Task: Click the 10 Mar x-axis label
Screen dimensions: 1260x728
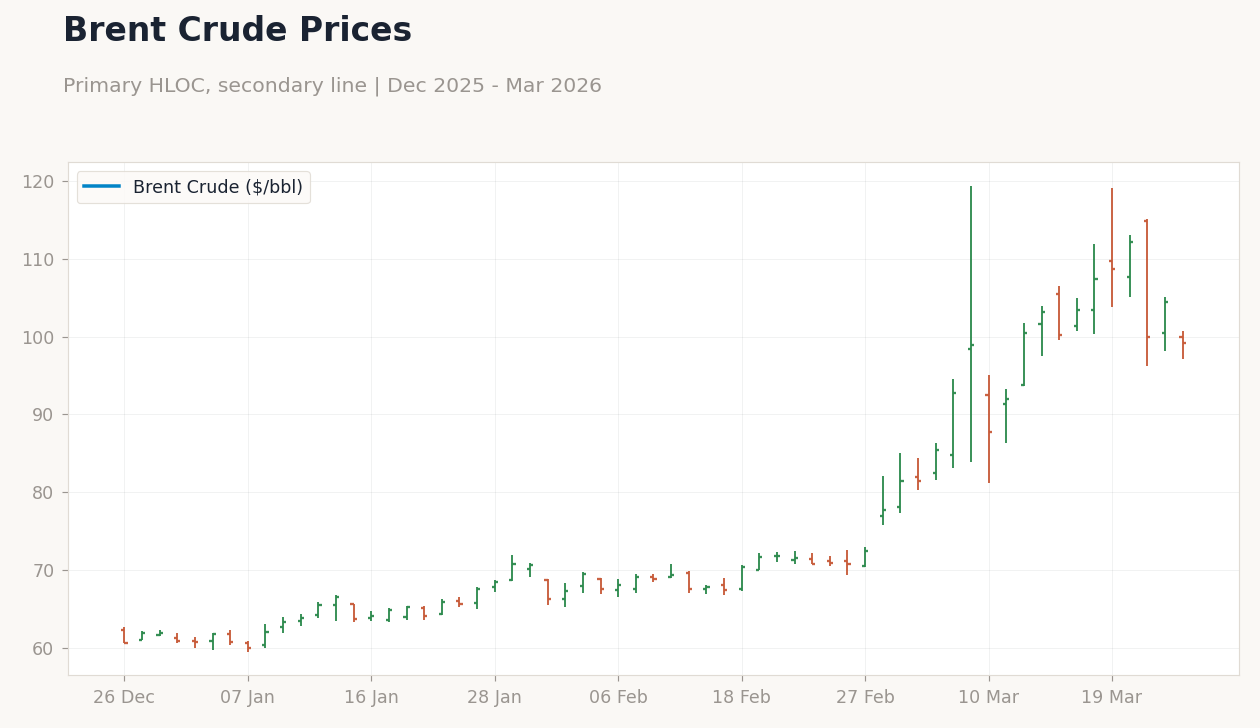Action: (989, 698)
